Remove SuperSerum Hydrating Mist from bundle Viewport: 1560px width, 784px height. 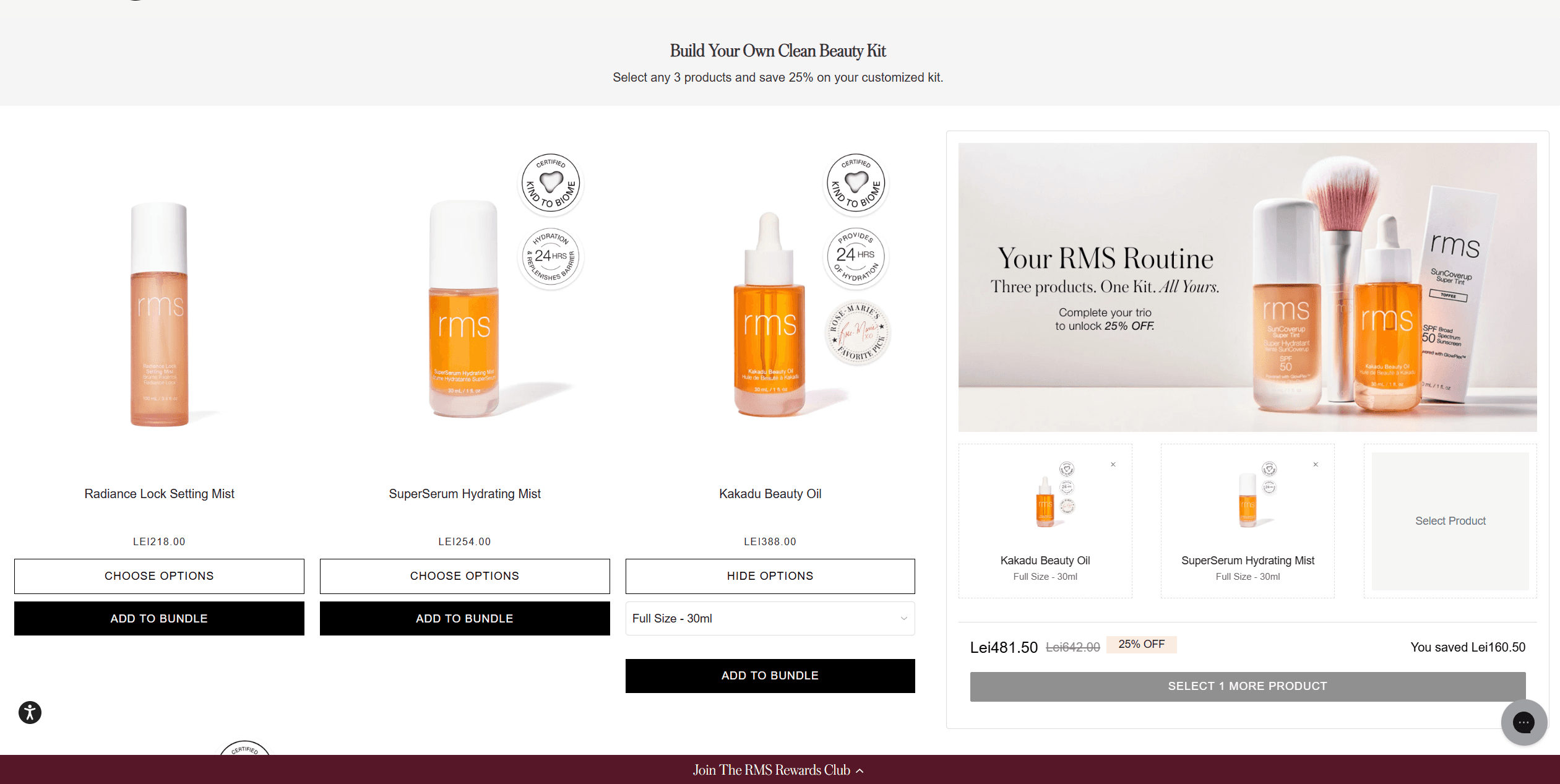click(x=1316, y=464)
